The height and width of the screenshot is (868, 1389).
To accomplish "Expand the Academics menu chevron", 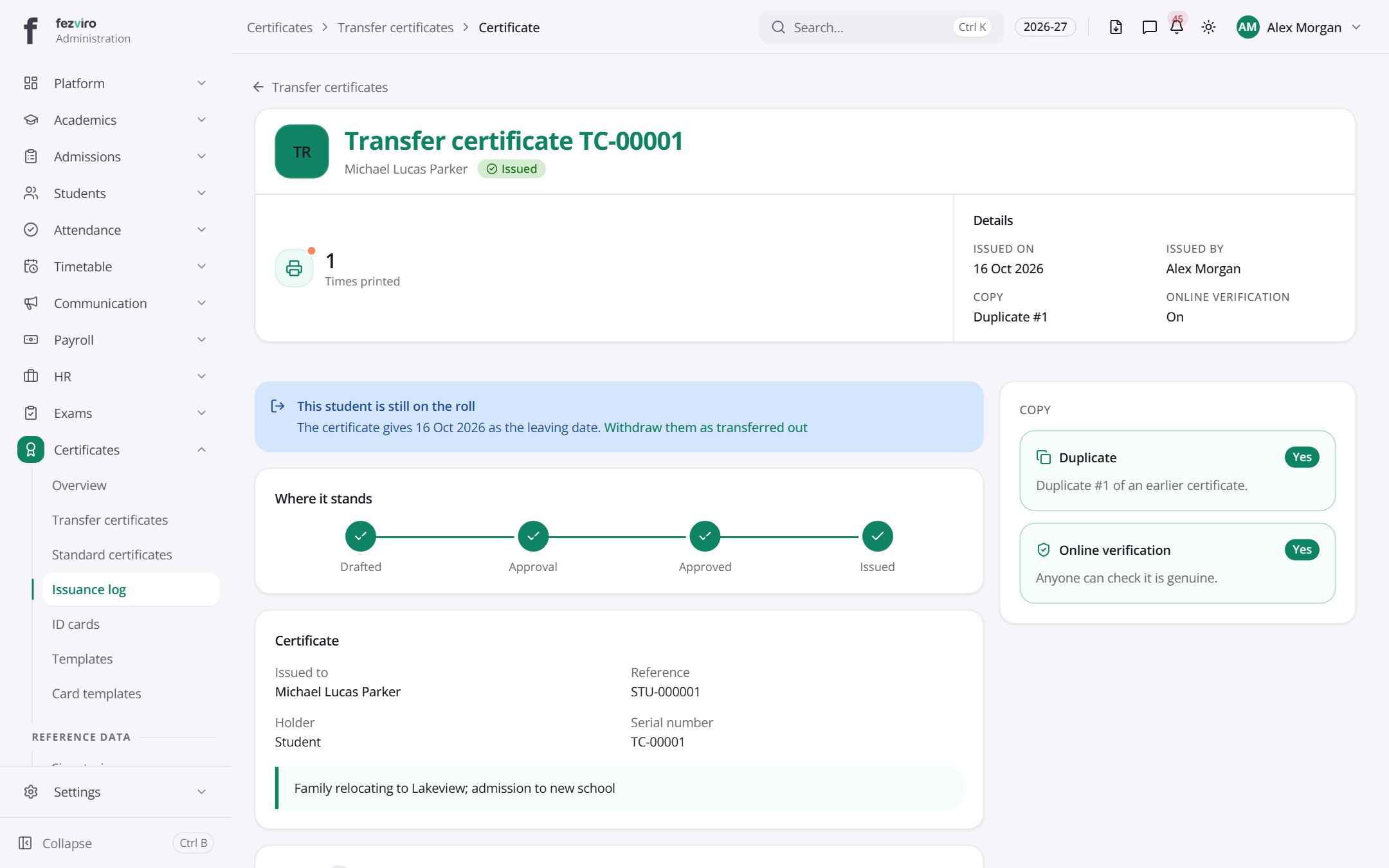I will click(201, 120).
